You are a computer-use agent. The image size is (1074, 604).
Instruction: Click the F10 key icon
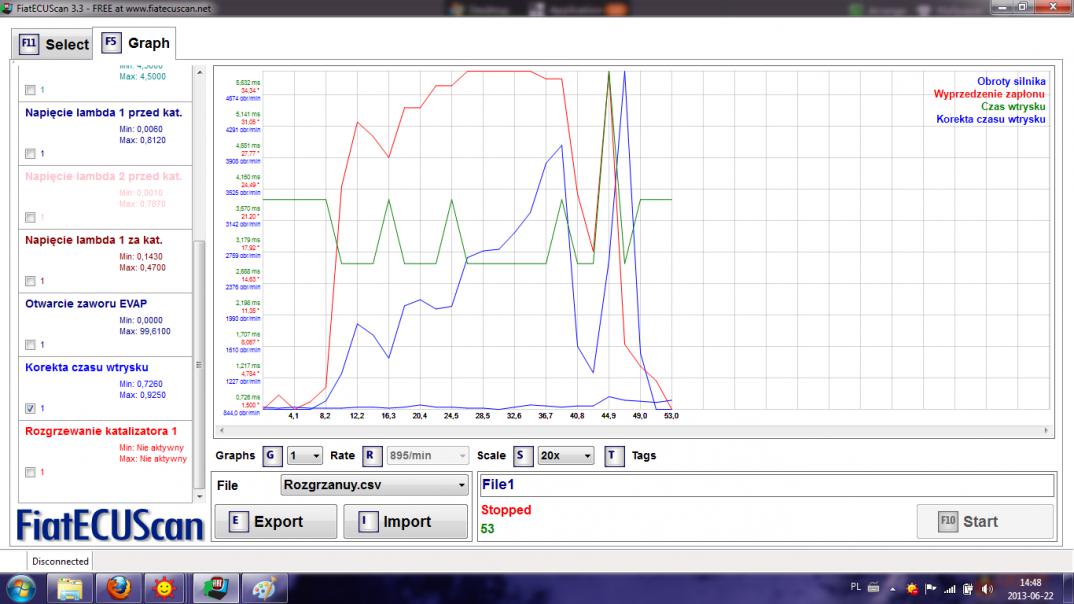click(947, 522)
